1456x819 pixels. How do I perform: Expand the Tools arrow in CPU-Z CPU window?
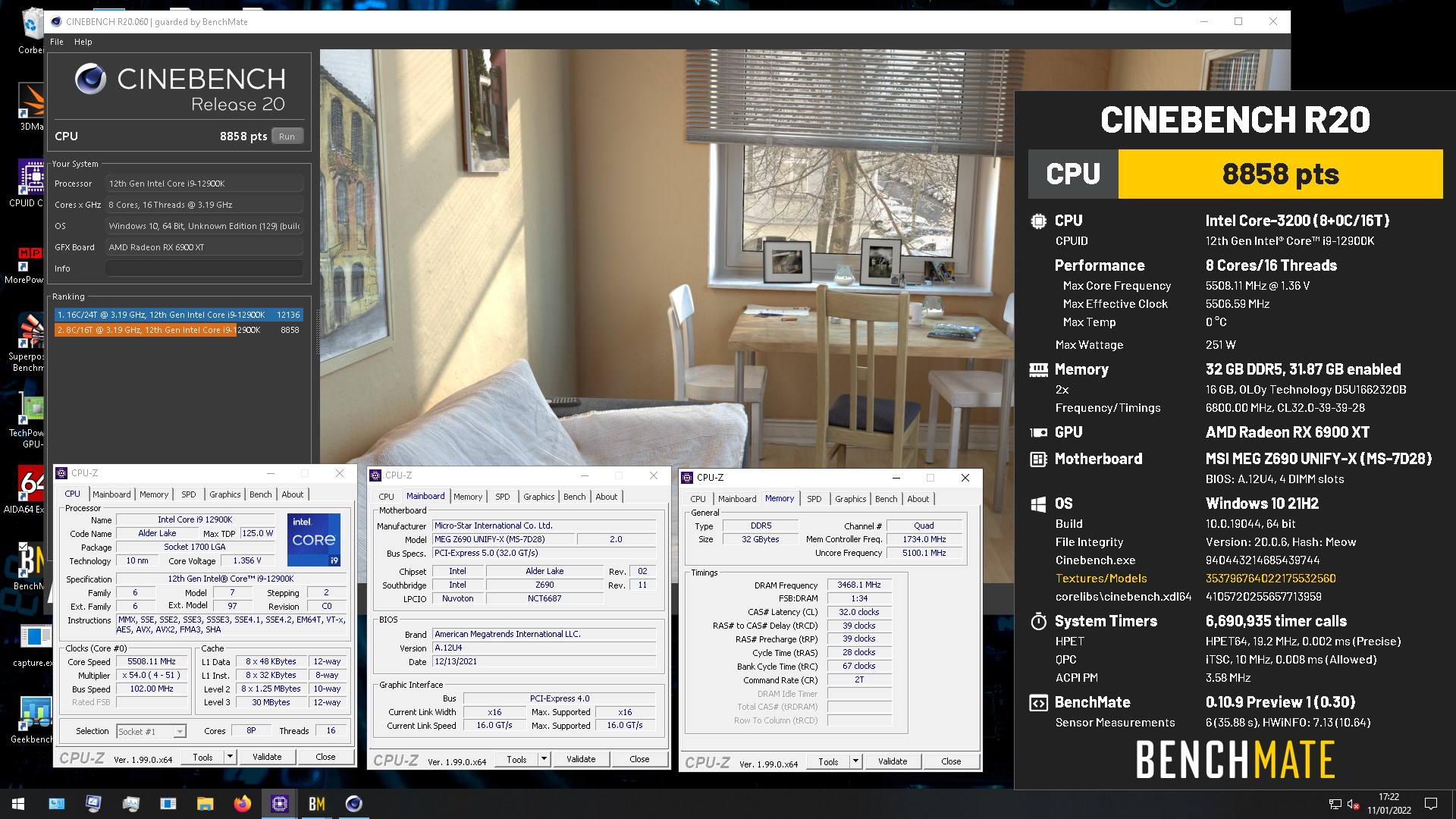[x=230, y=757]
